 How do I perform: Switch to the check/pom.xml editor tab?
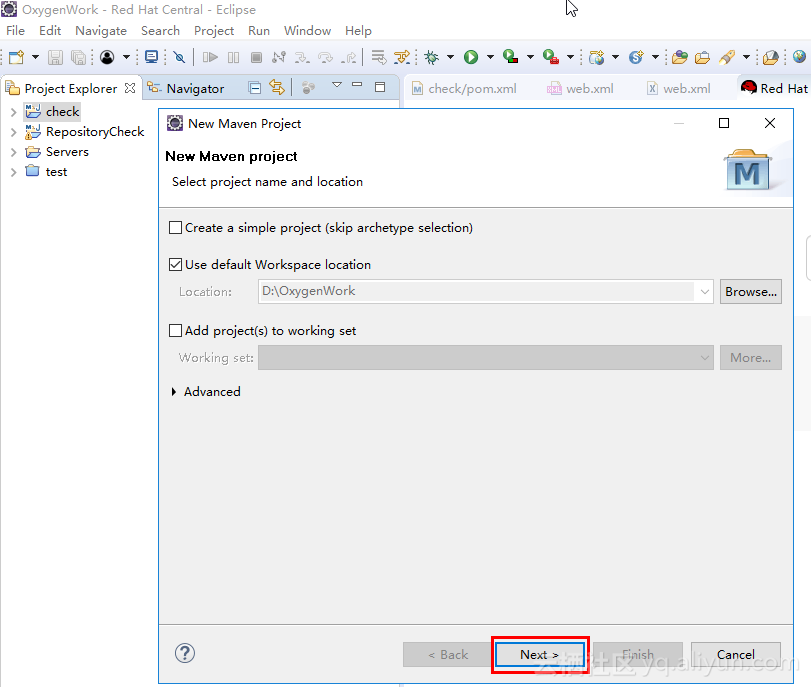click(464, 89)
